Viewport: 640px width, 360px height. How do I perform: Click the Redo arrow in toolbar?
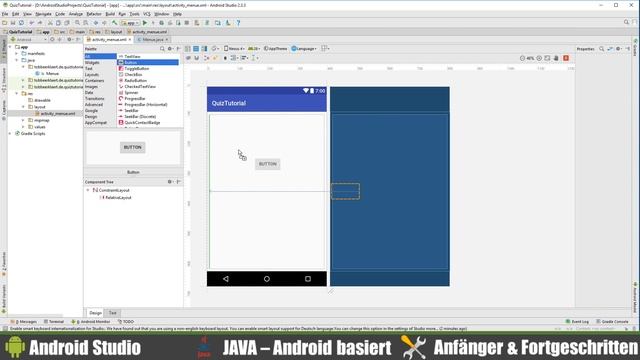click(x=40, y=23)
